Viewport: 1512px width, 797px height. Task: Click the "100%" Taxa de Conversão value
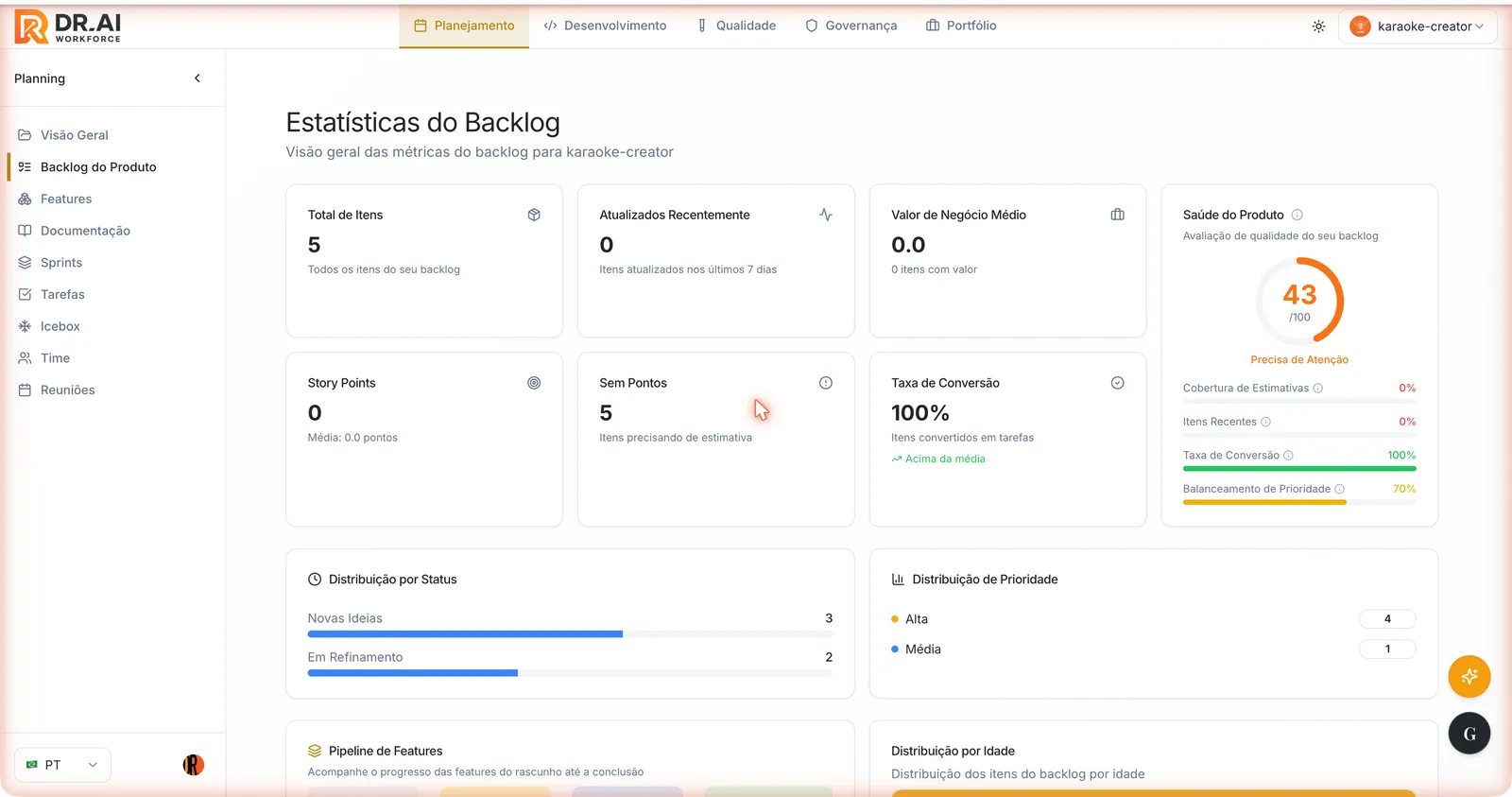click(x=919, y=413)
